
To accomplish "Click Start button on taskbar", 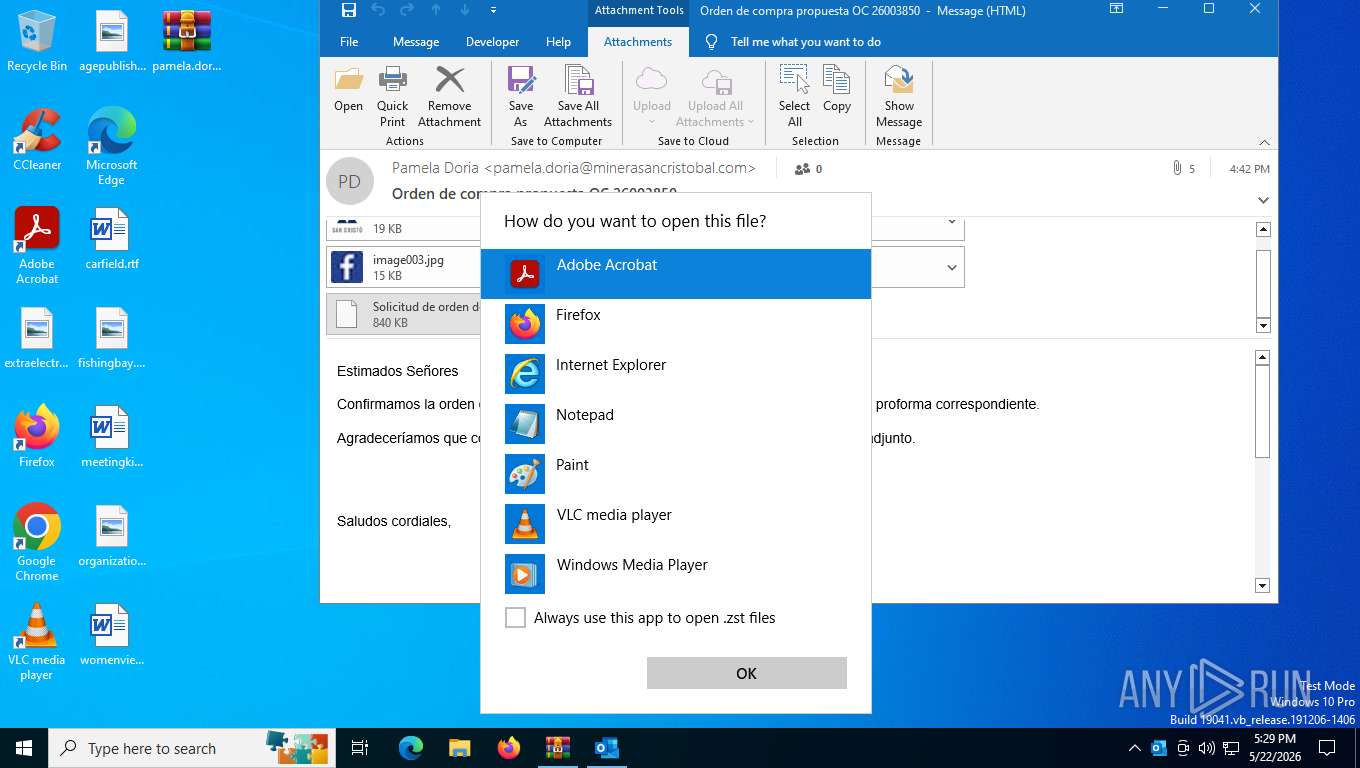I will (x=23, y=748).
